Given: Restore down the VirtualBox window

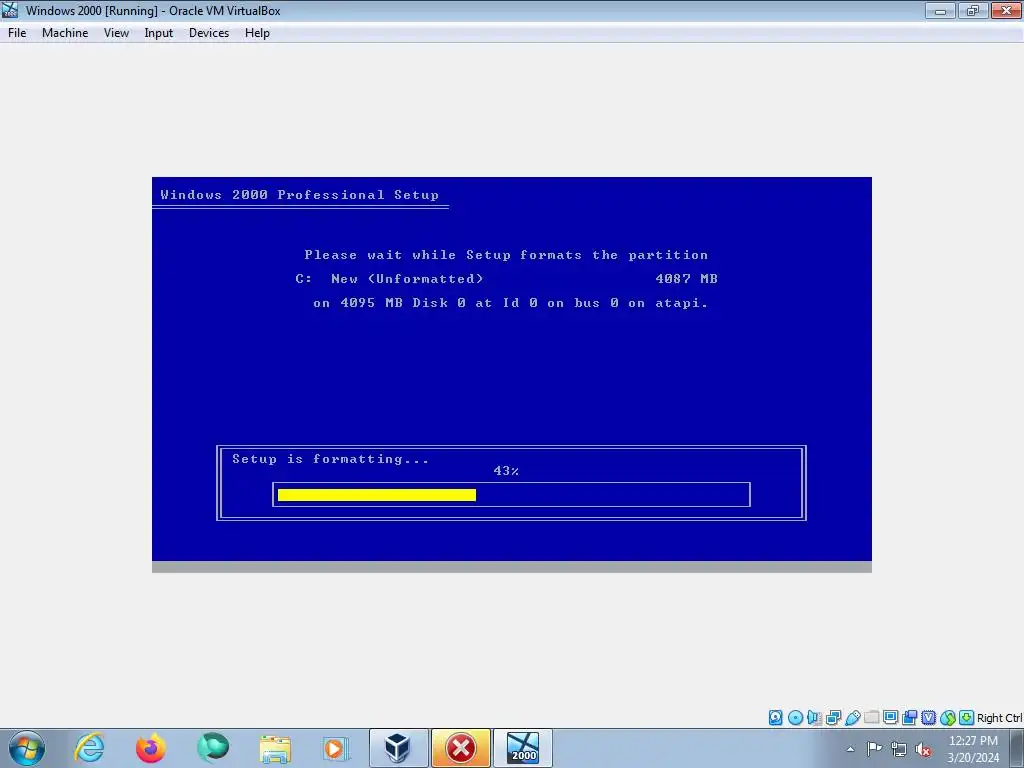Looking at the screenshot, I should 973,10.
